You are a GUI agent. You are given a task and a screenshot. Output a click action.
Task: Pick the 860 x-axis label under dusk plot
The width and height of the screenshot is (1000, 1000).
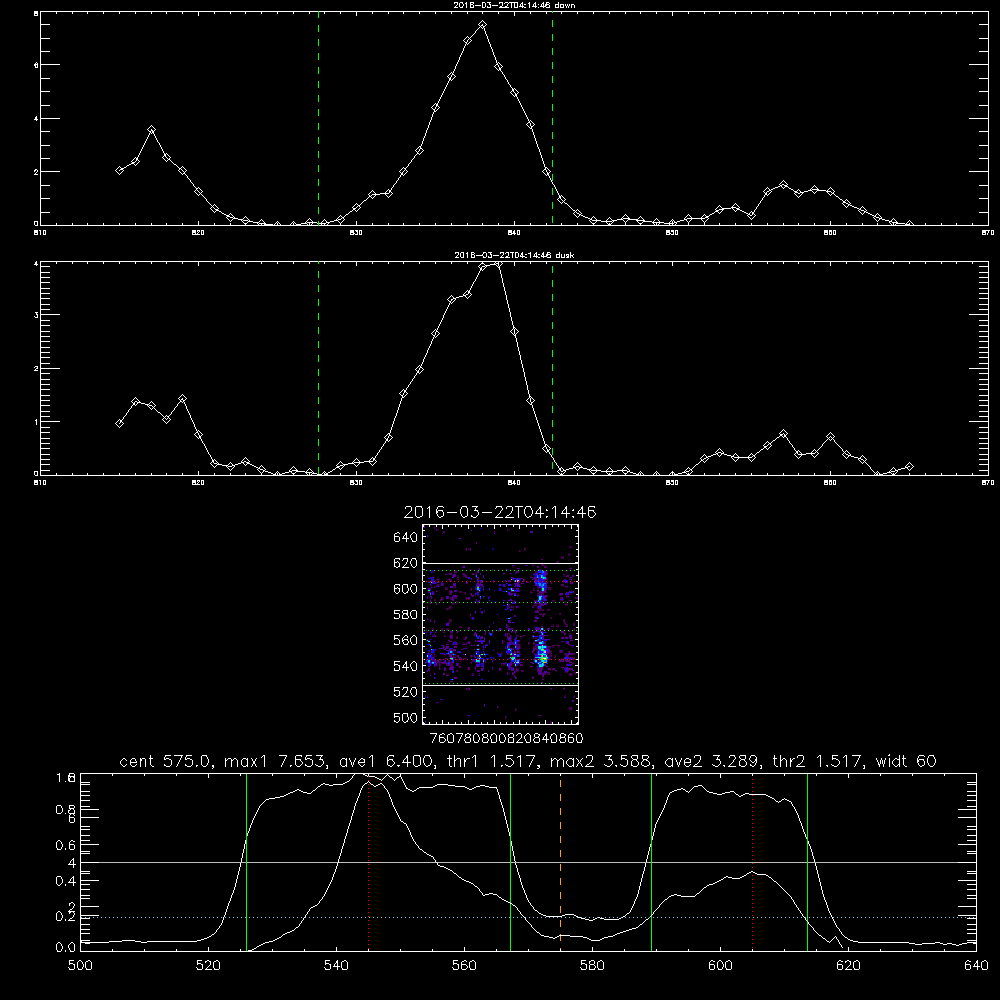(830, 483)
